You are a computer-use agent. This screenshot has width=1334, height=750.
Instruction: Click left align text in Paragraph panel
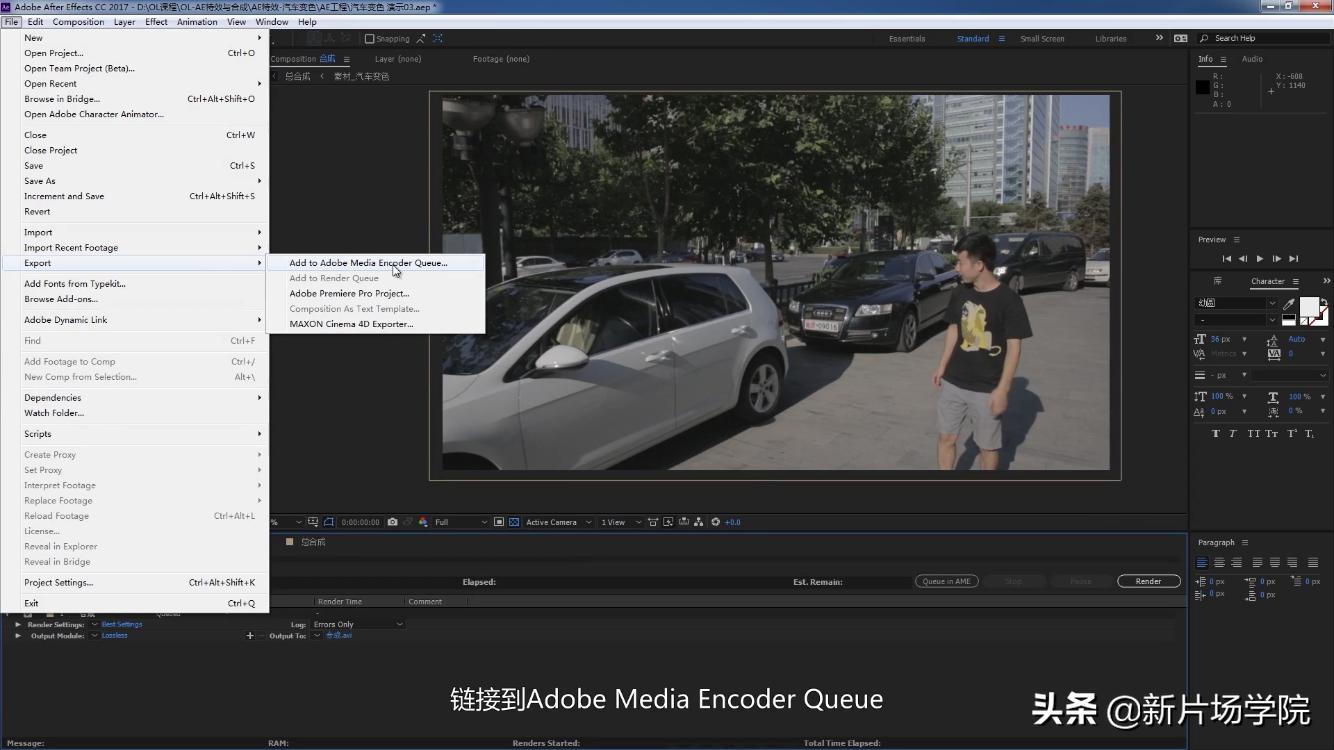tap(1202, 563)
